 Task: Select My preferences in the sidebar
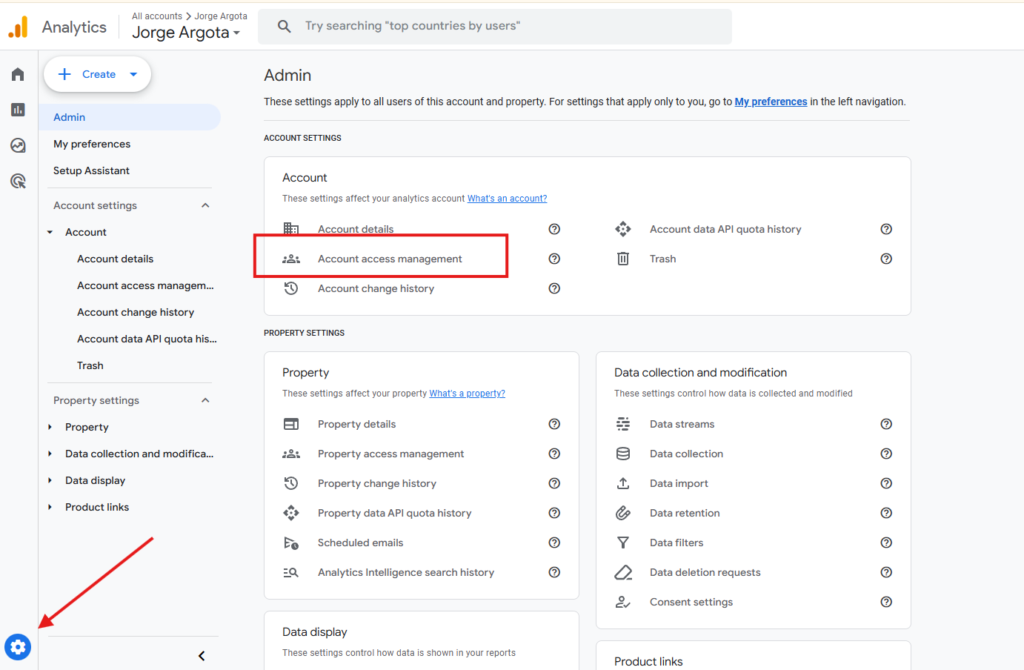click(x=92, y=144)
